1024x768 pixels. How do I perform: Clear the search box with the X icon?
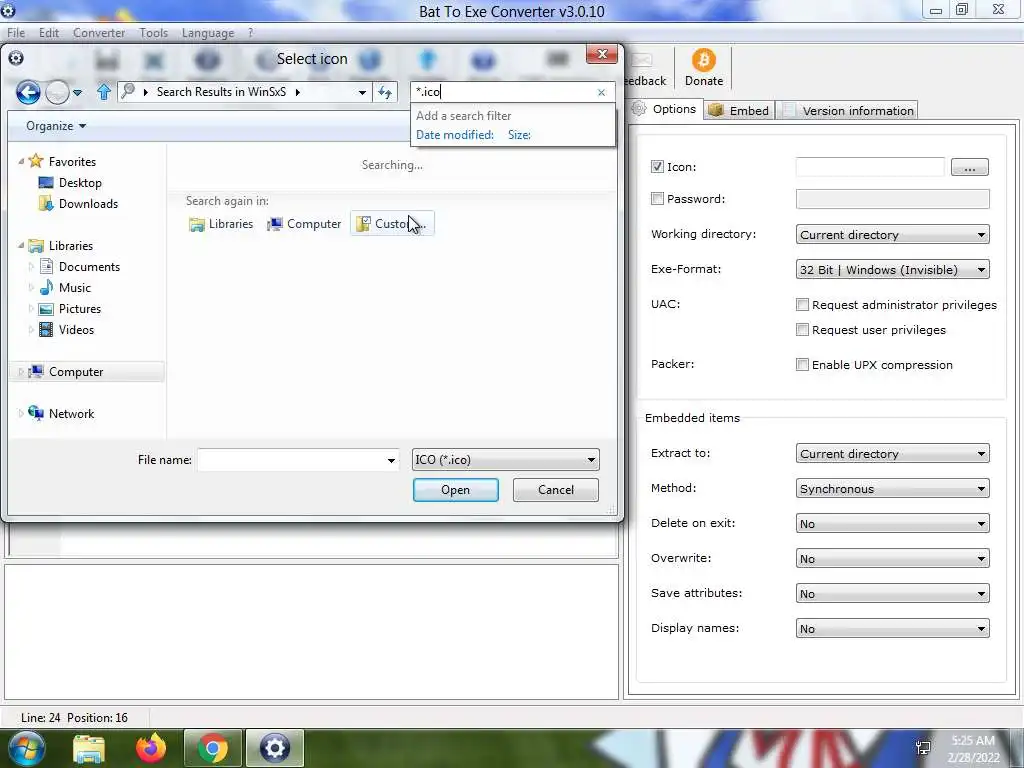601,92
